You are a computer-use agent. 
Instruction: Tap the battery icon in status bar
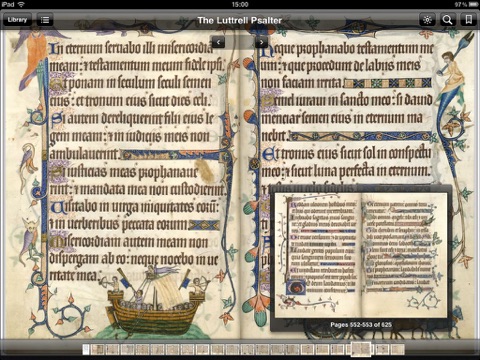[x=473, y=4]
